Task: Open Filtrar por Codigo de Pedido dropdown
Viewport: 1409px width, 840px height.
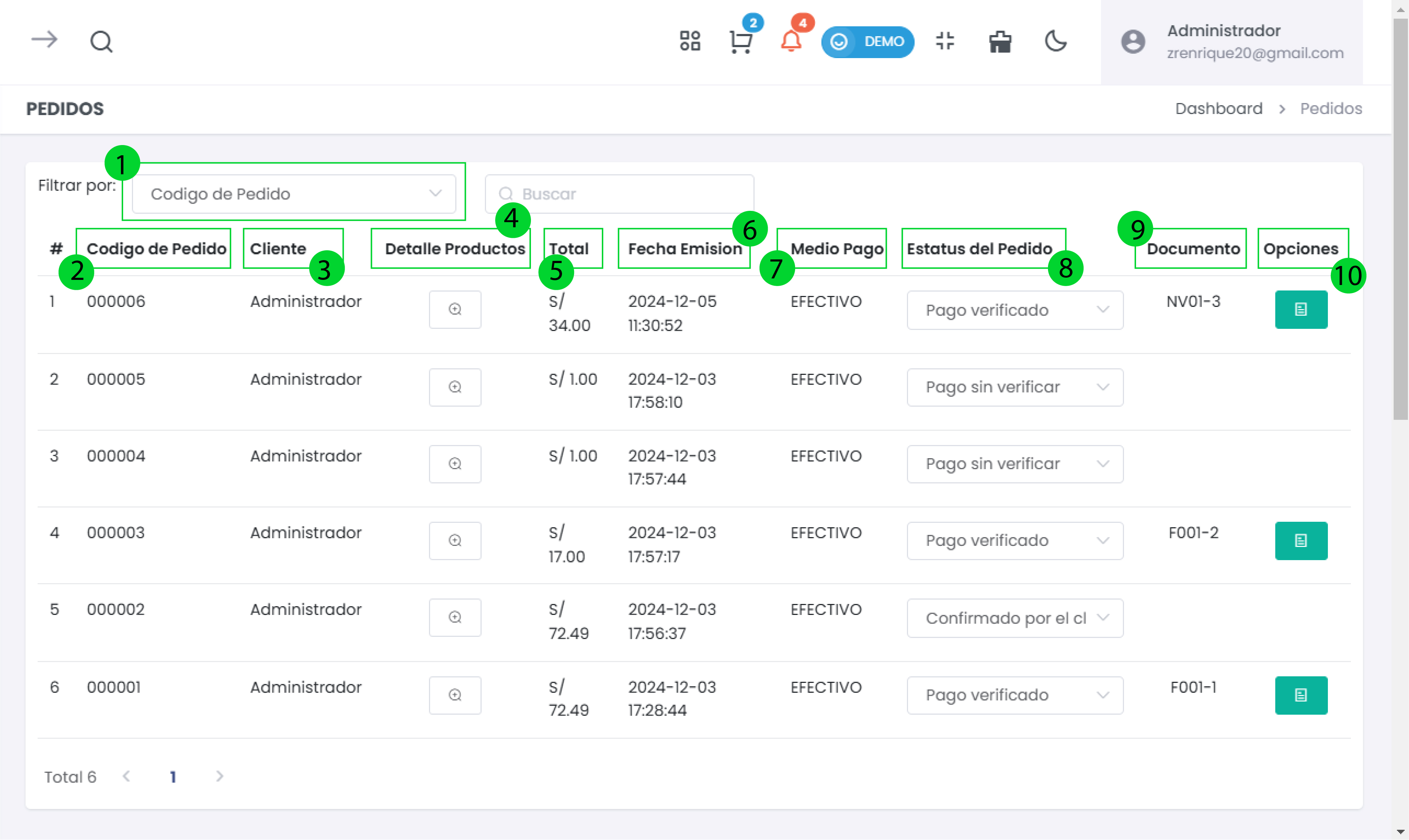Action: [294, 194]
